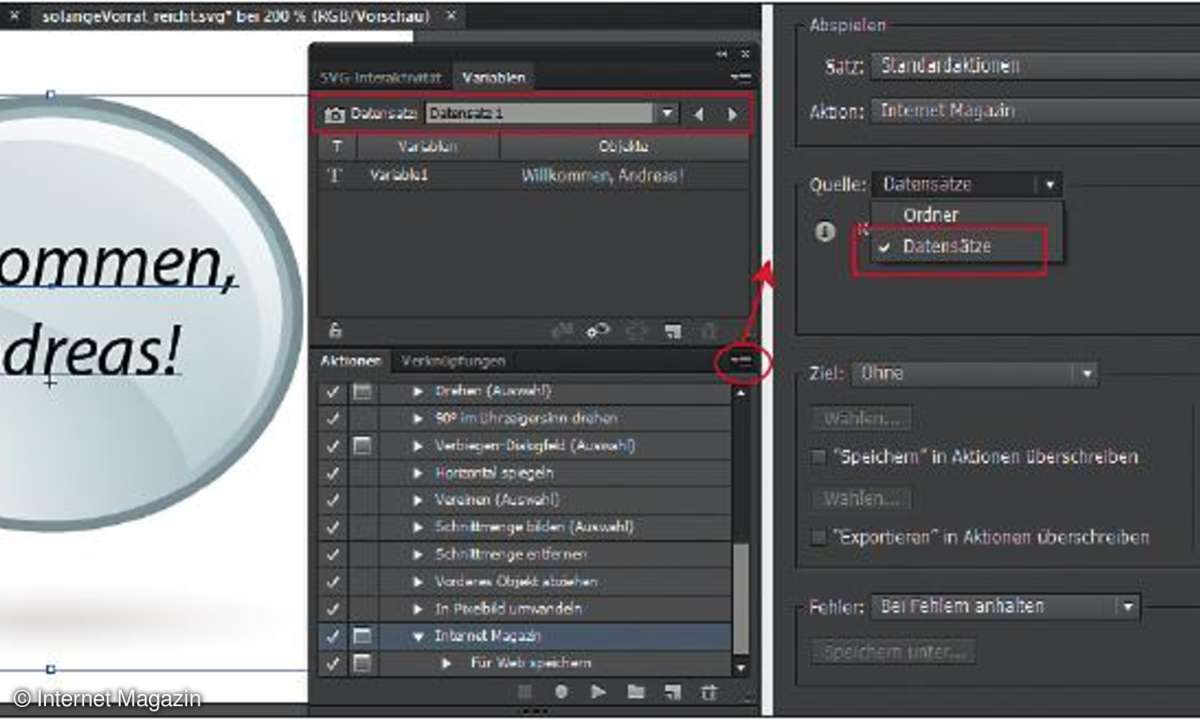Delete selection trash icon in Aktionen panel

pyautogui.click(x=709, y=691)
